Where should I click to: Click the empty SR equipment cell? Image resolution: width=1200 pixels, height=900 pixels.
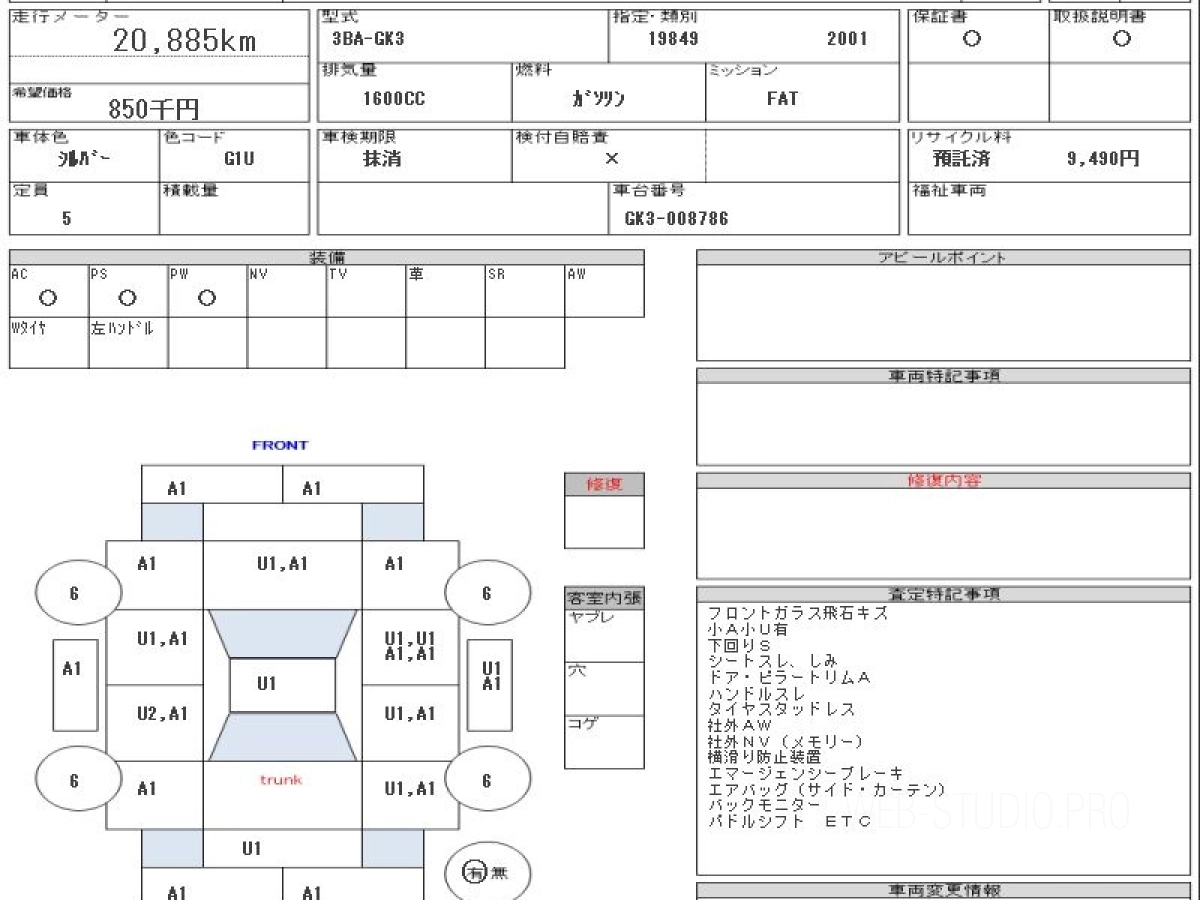[x=525, y=291]
